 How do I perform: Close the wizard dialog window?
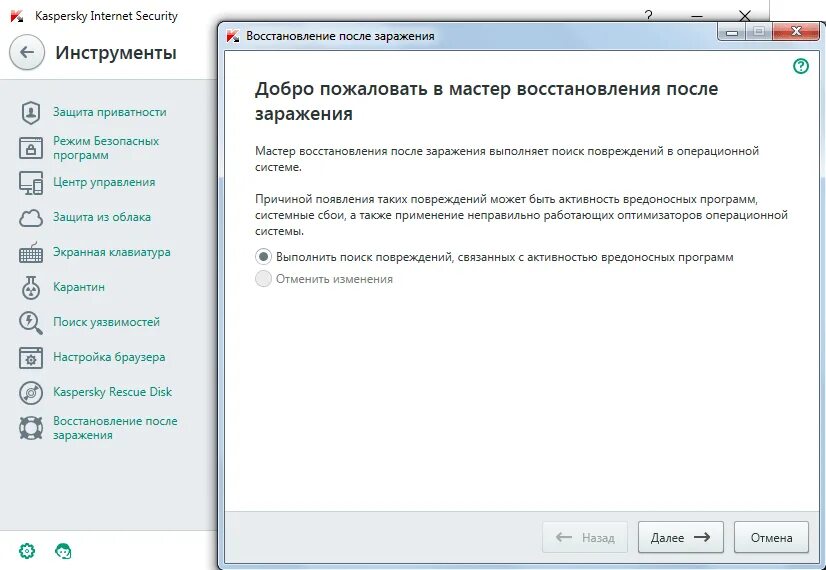click(796, 32)
